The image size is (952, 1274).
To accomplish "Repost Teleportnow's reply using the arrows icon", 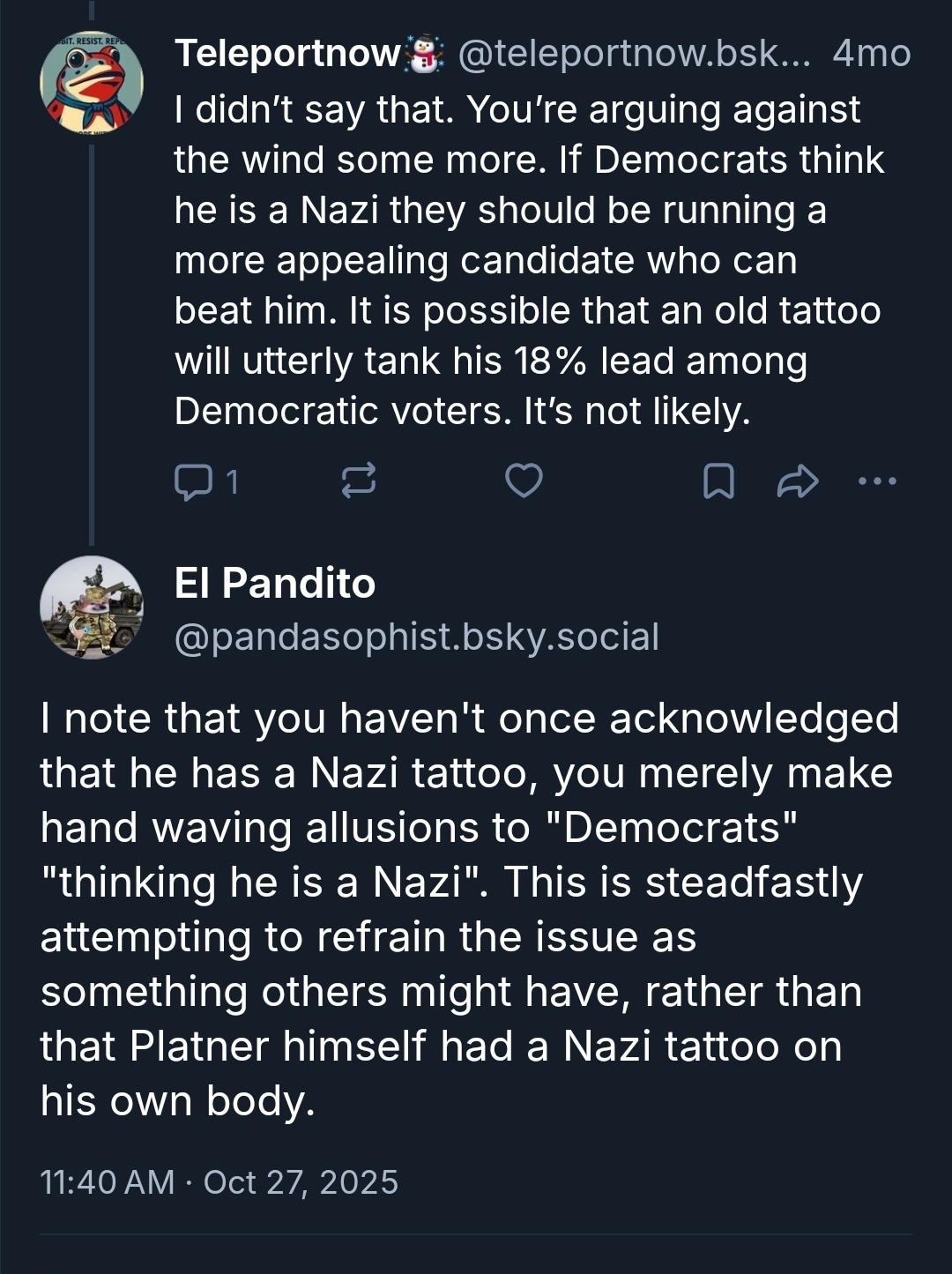I will click(x=359, y=481).
